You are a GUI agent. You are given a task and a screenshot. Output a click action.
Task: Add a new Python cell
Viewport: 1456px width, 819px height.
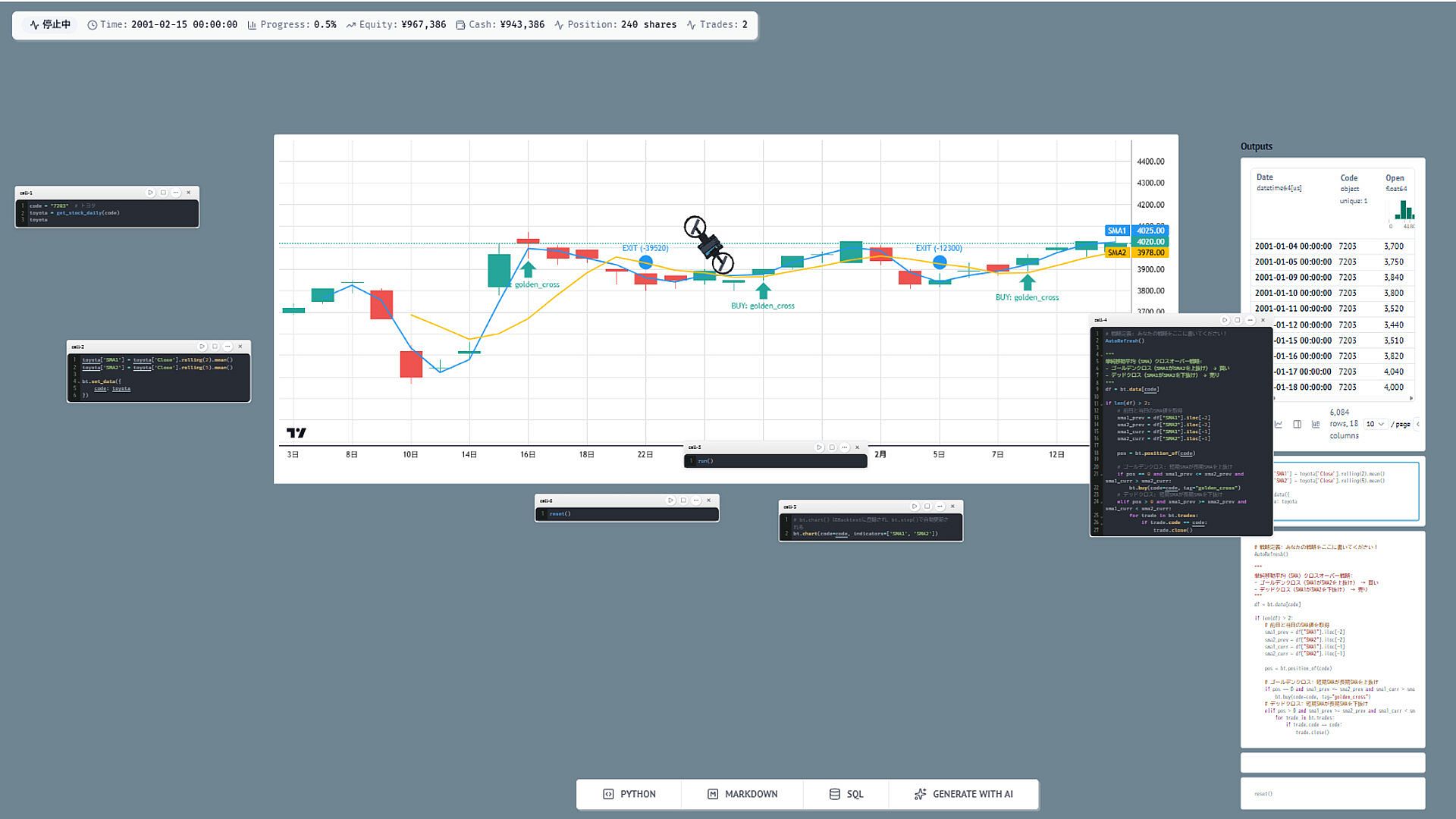tap(629, 794)
